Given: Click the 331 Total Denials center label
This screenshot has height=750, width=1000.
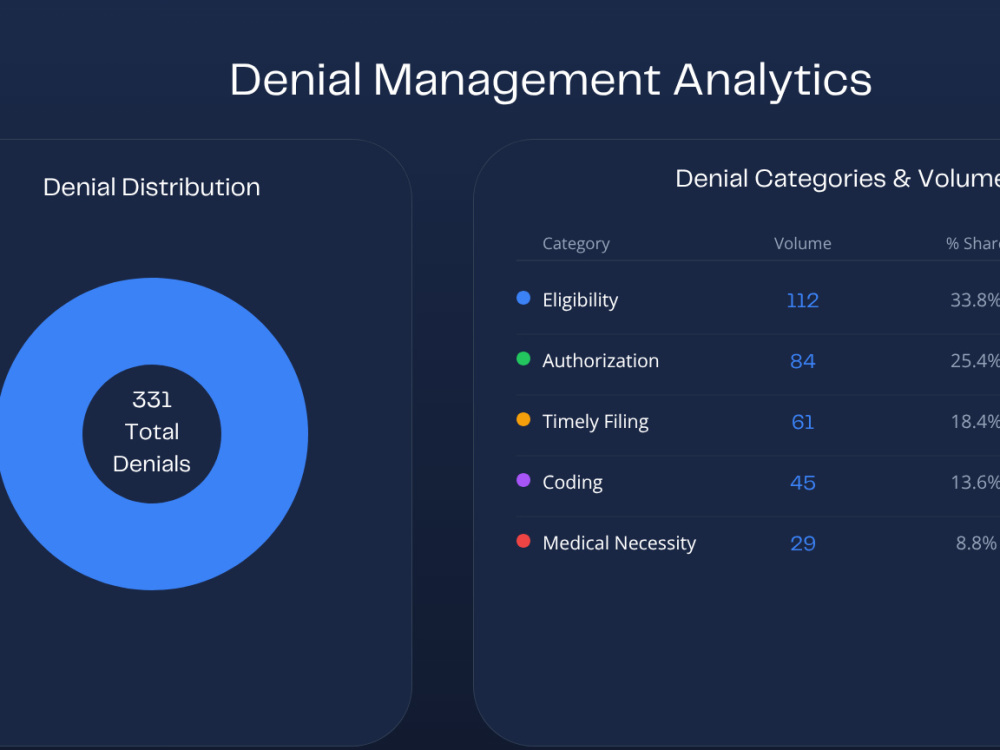Looking at the screenshot, I should 152,432.
